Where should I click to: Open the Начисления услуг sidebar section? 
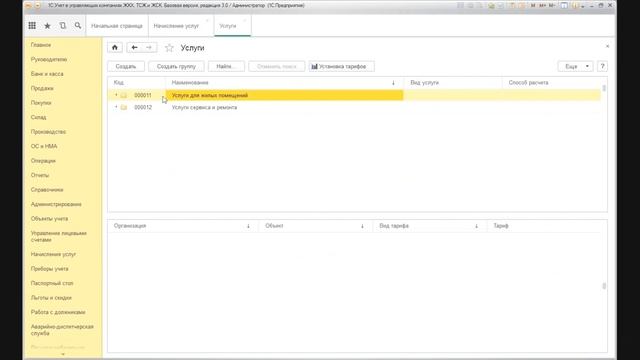(x=53, y=254)
